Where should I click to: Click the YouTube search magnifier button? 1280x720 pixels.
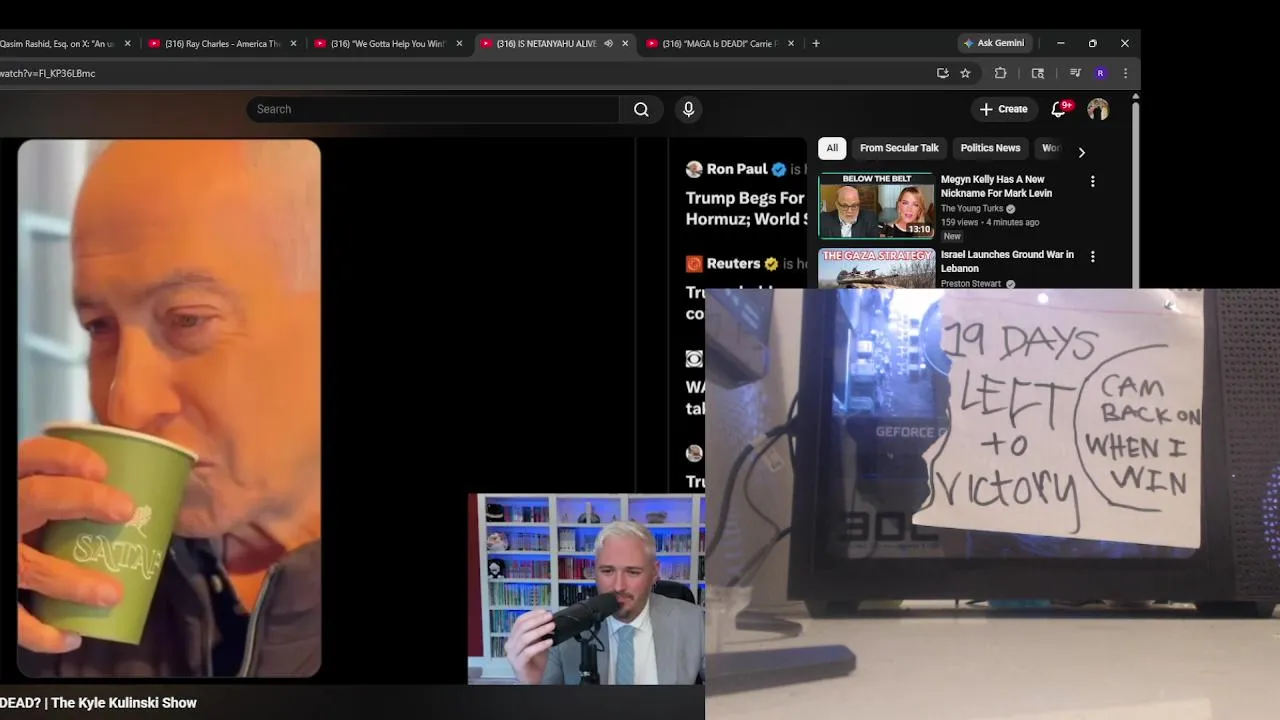[641, 109]
